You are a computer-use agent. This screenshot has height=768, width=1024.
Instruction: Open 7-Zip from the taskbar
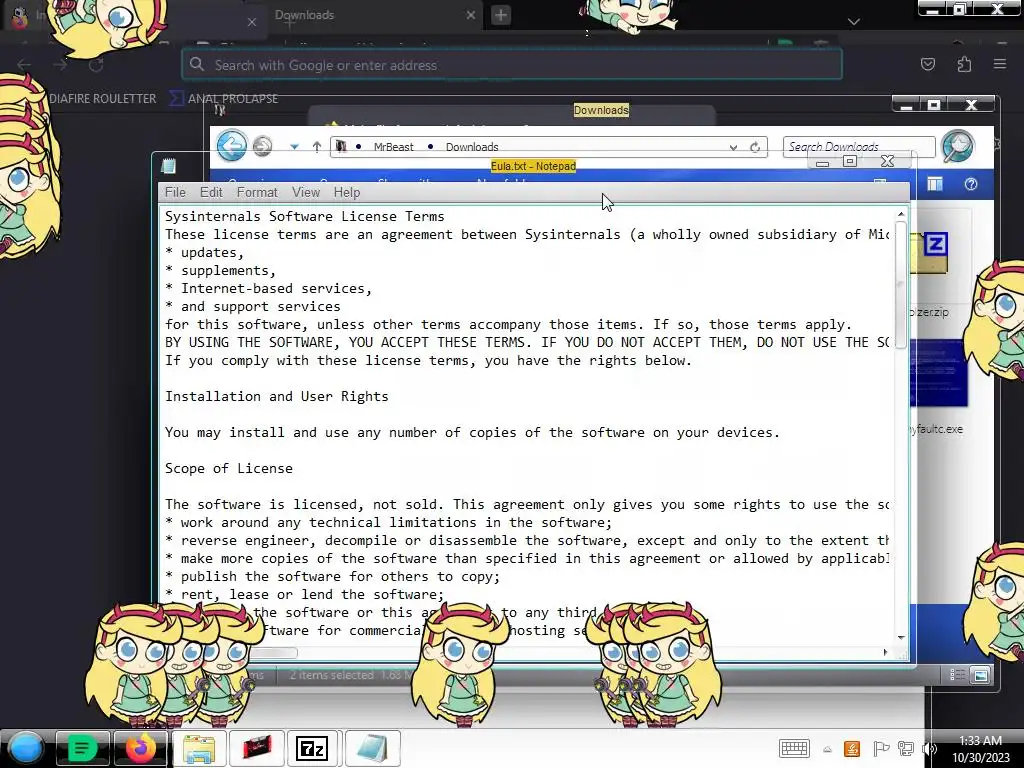312,748
